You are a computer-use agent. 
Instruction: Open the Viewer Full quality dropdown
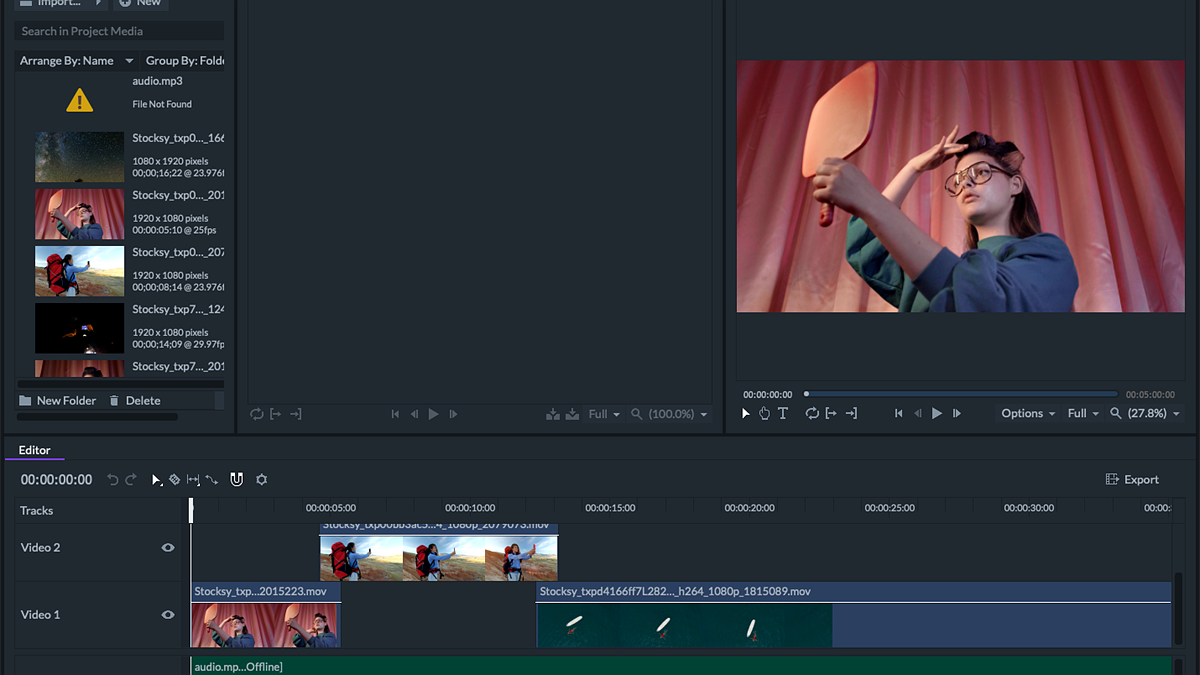click(1083, 413)
